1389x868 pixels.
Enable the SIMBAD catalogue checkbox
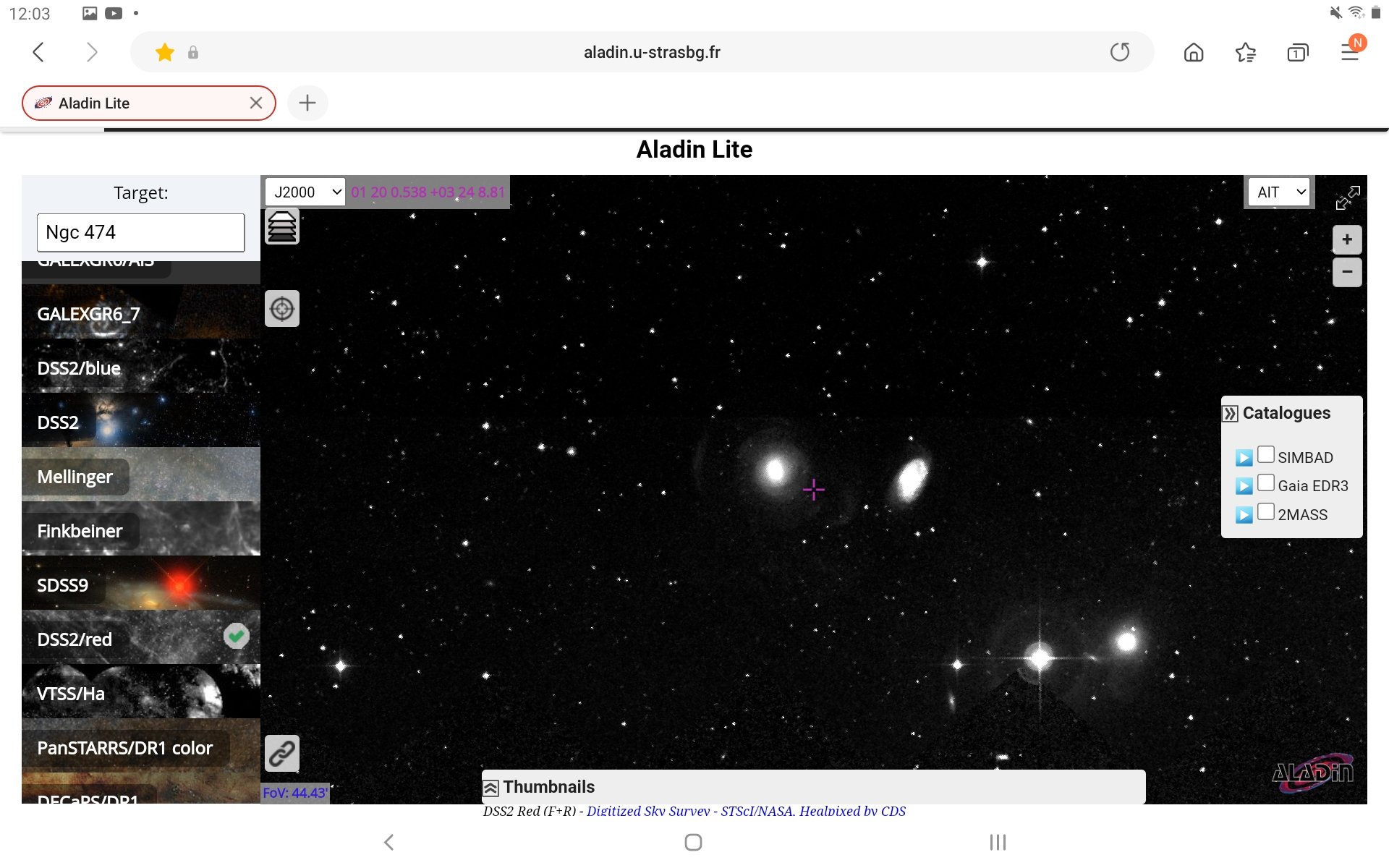(x=1265, y=454)
